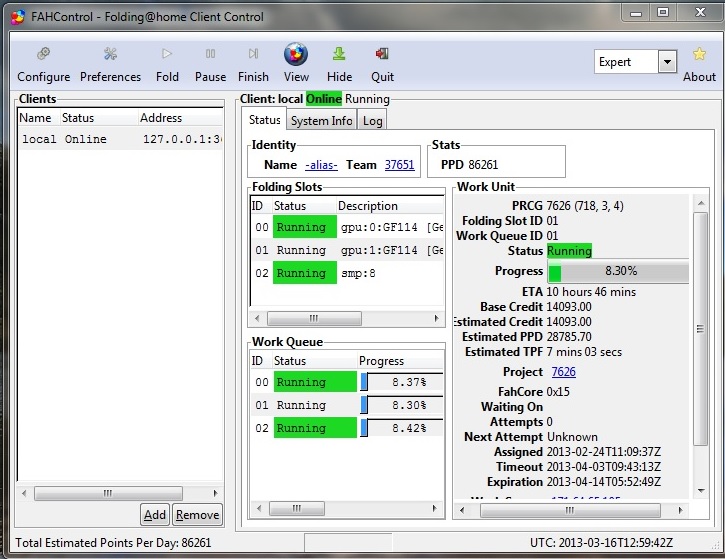Select work queue row 8.42%

click(347, 428)
